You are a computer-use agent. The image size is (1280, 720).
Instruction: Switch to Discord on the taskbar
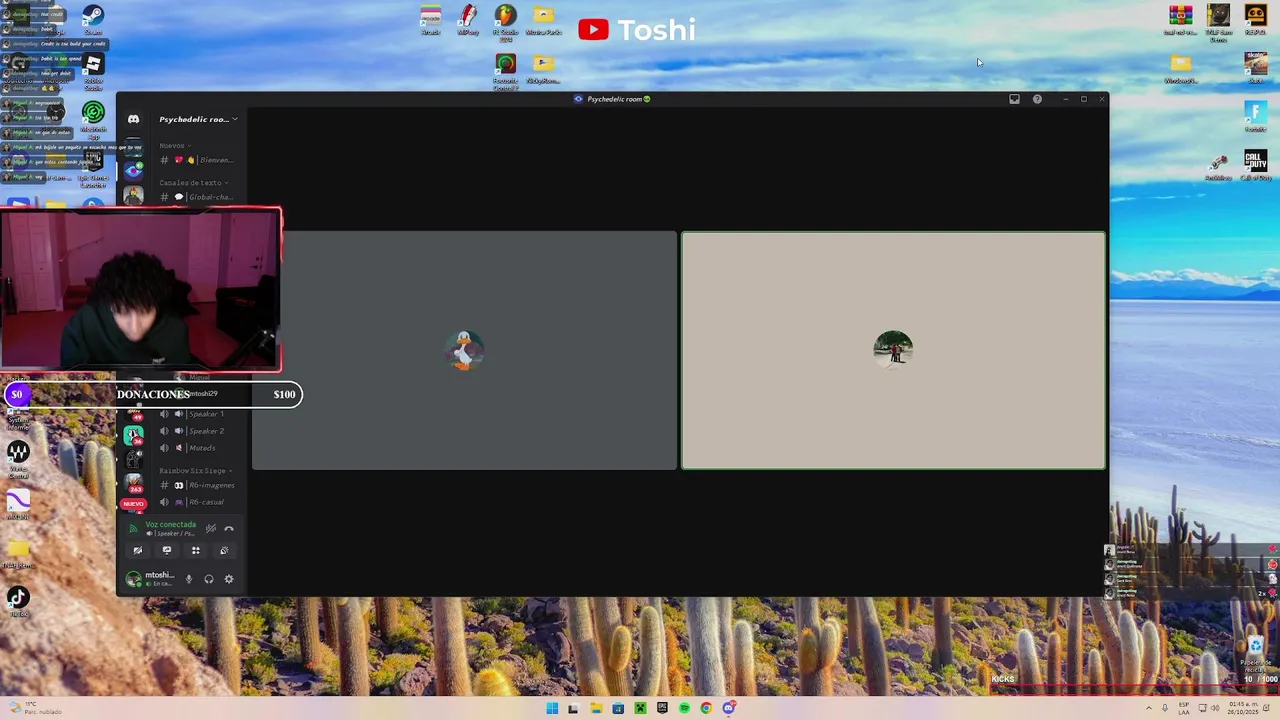coord(729,708)
